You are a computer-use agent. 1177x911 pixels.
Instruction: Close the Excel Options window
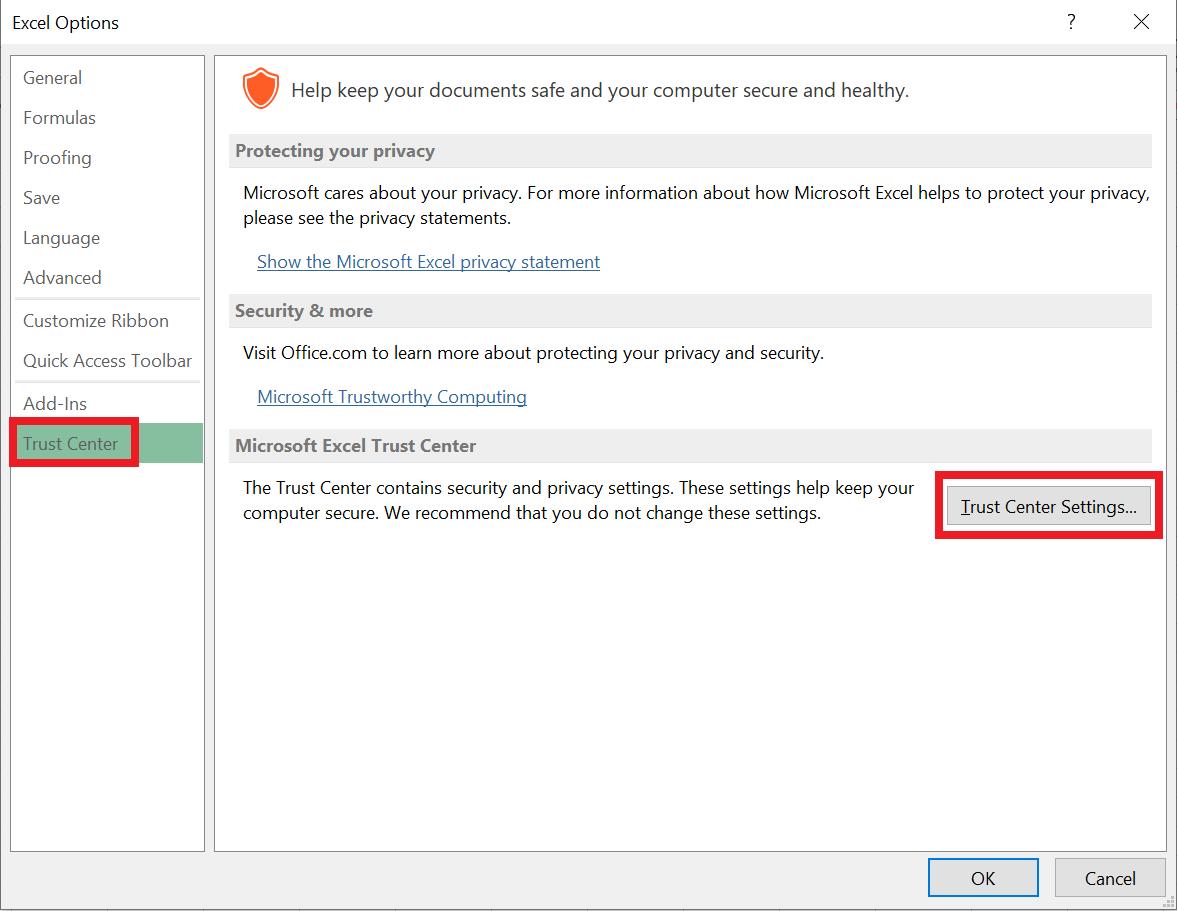click(1141, 21)
